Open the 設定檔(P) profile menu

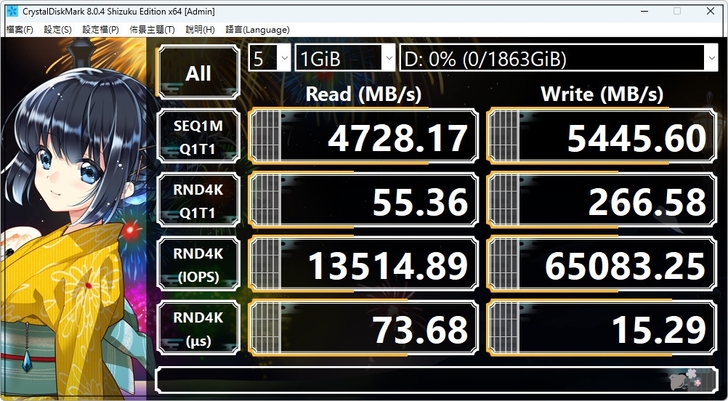(101, 30)
